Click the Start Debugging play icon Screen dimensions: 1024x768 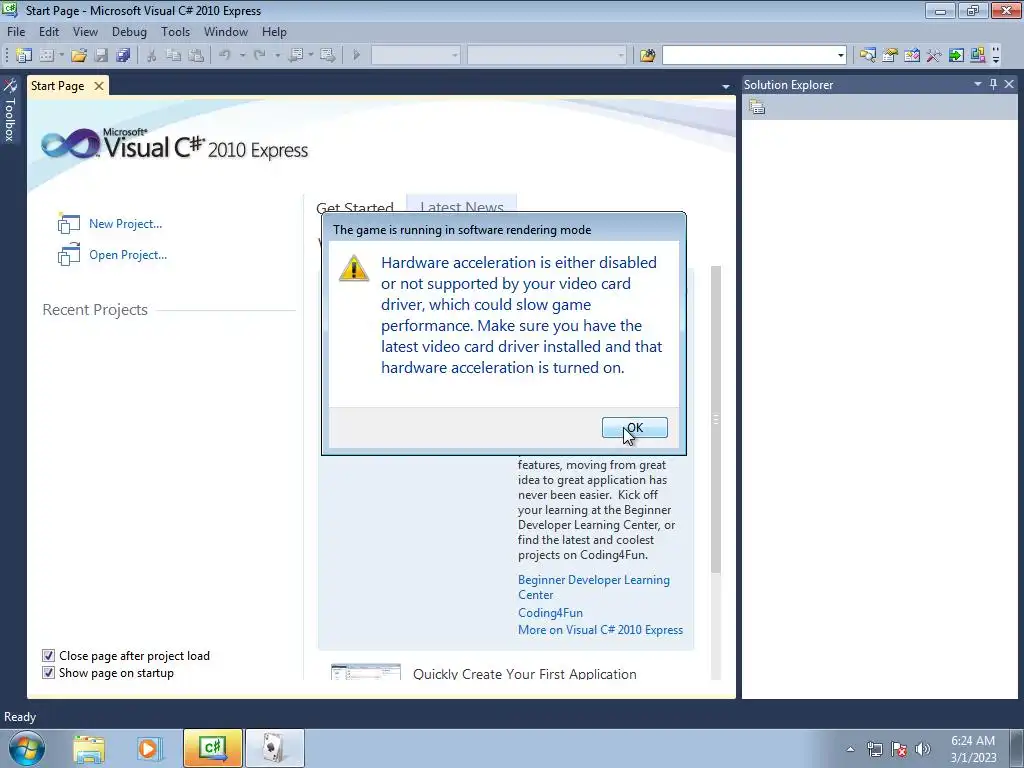pyautogui.click(x=357, y=56)
